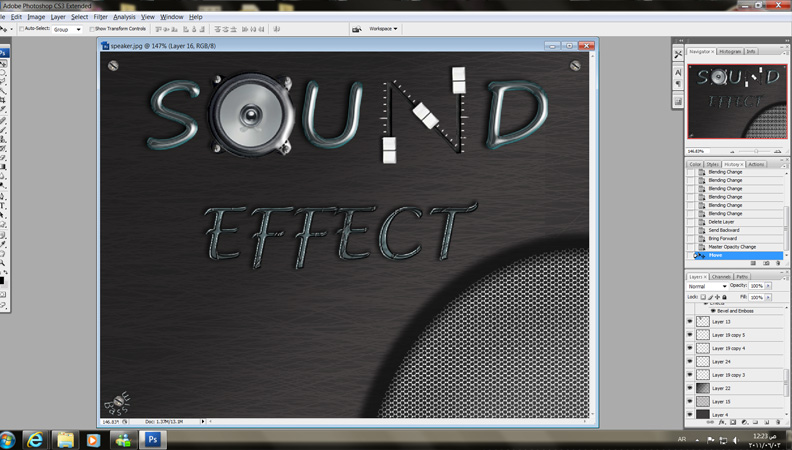
Task: Open the Navigator panel options menu
Action: click(x=784, y=53)
